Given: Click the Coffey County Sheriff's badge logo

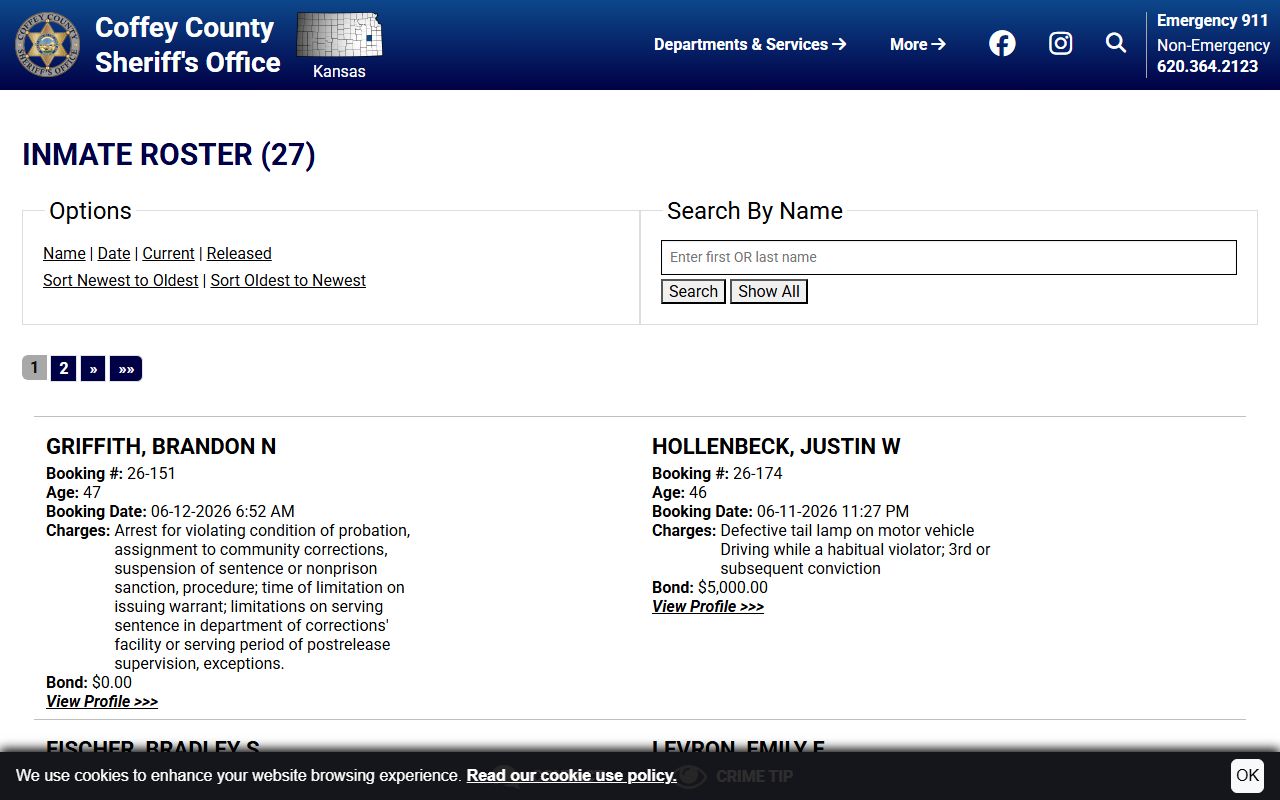Looking at the screenshot, I should [x=48, y=45].
